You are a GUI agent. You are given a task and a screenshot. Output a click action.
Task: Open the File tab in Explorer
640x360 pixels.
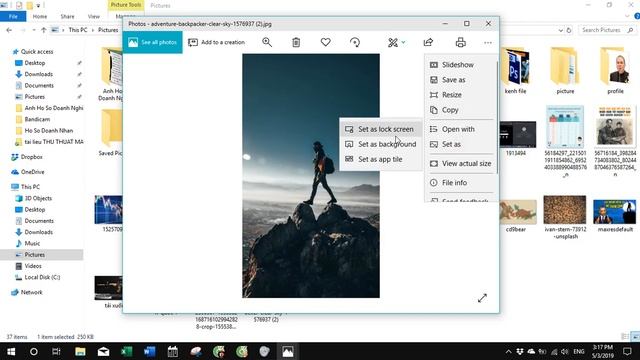click(x=13, y=16)
